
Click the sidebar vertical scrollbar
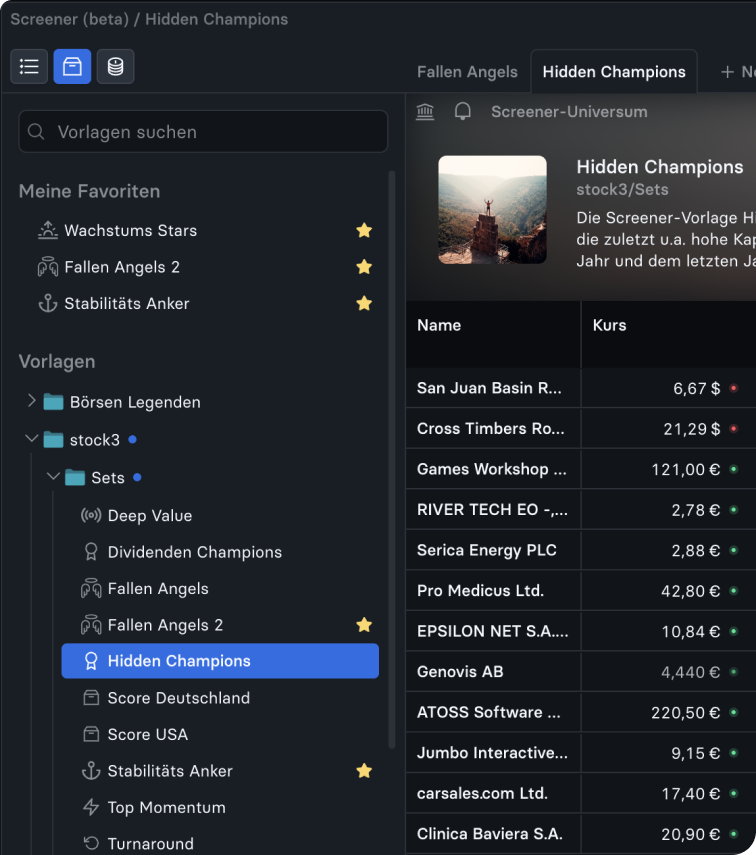tap(392, 450)
